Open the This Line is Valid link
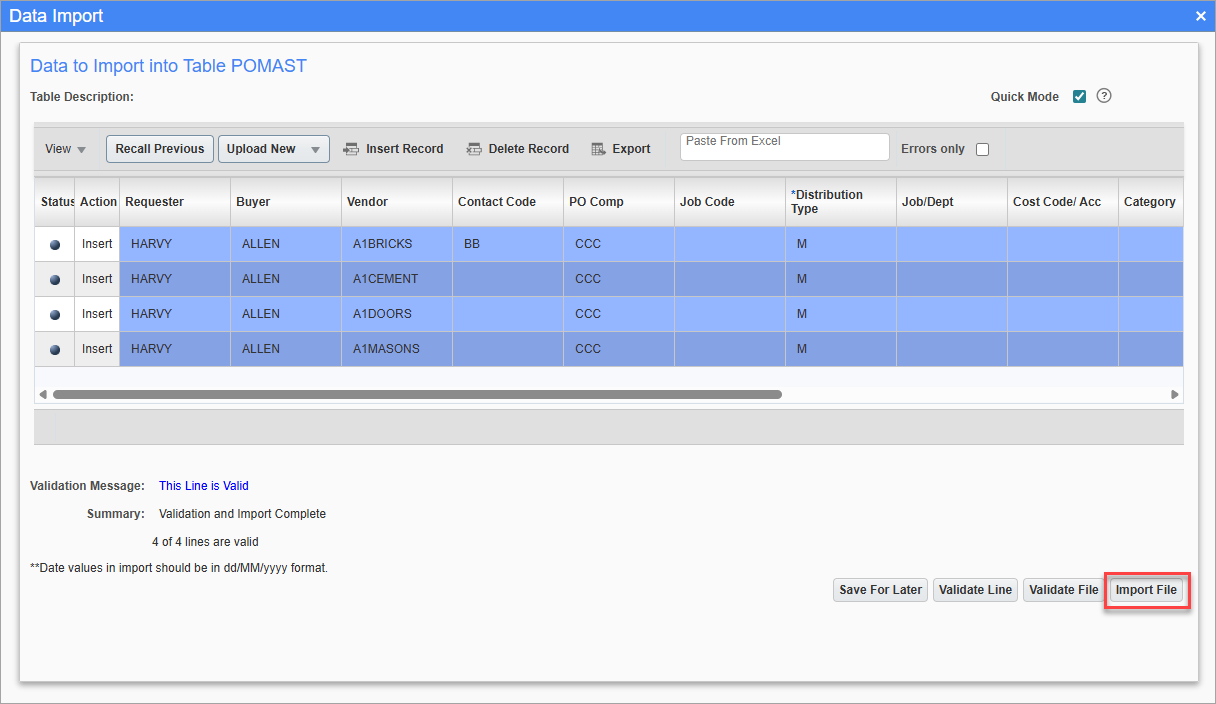The image size is (1216, 704). coord(203,485)
